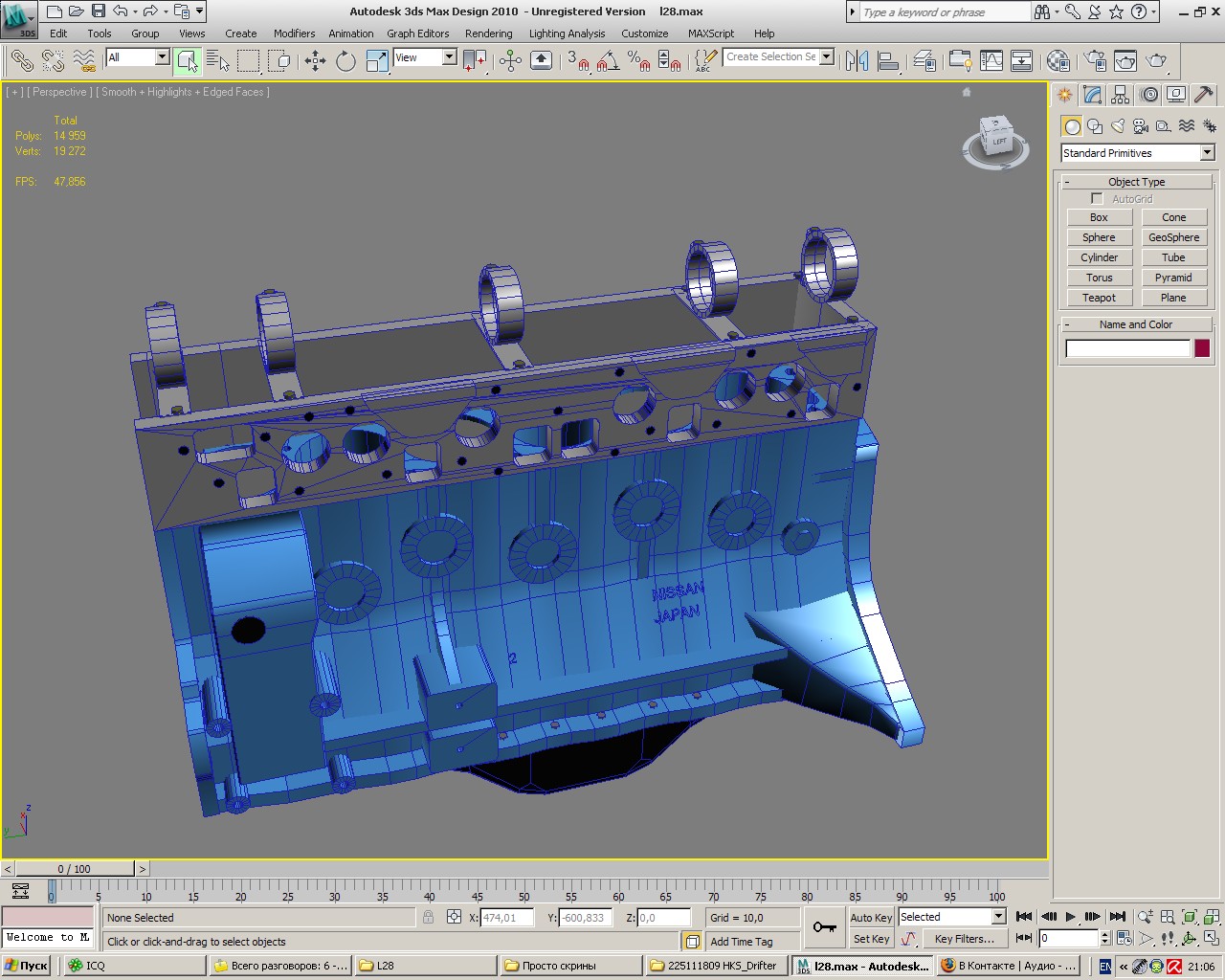The width and height of the screenshot is (1225, 980).
Task: Open the Layer Manager
Action: pos(924,60)
